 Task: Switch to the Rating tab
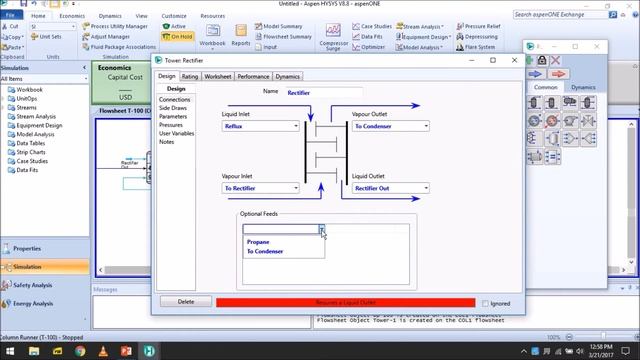190,76
